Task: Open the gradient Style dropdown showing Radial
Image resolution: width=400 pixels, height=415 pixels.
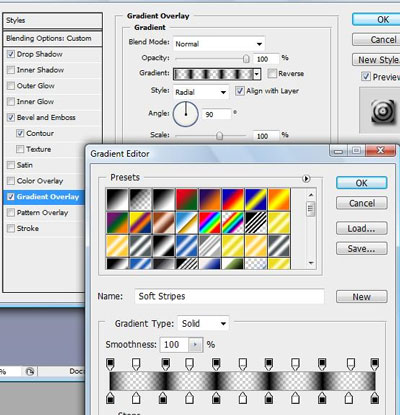Action: pyautogui.click(x=201, y=92)
